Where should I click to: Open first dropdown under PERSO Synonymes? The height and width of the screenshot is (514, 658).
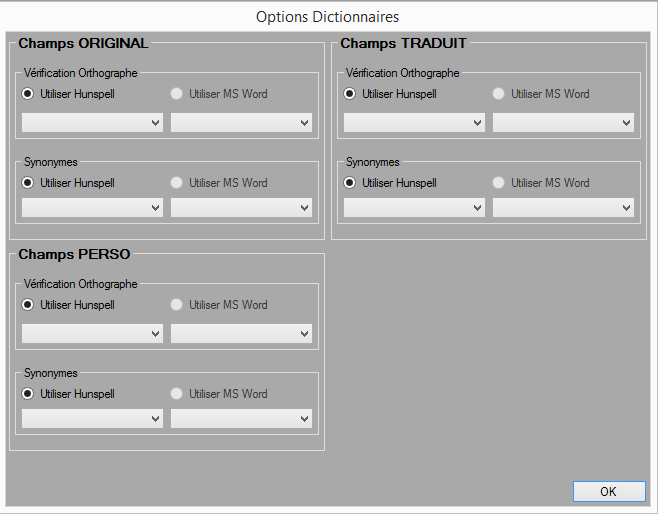click(x=92, y=419)
